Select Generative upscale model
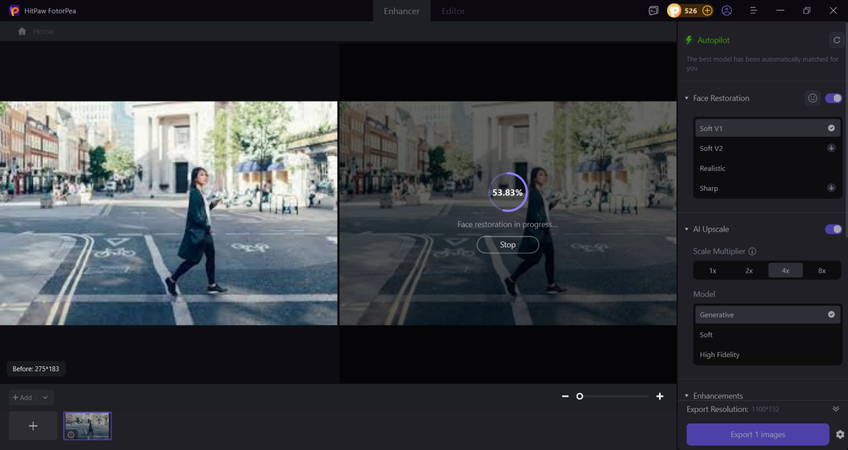848x450 pixels. (767, 314)
